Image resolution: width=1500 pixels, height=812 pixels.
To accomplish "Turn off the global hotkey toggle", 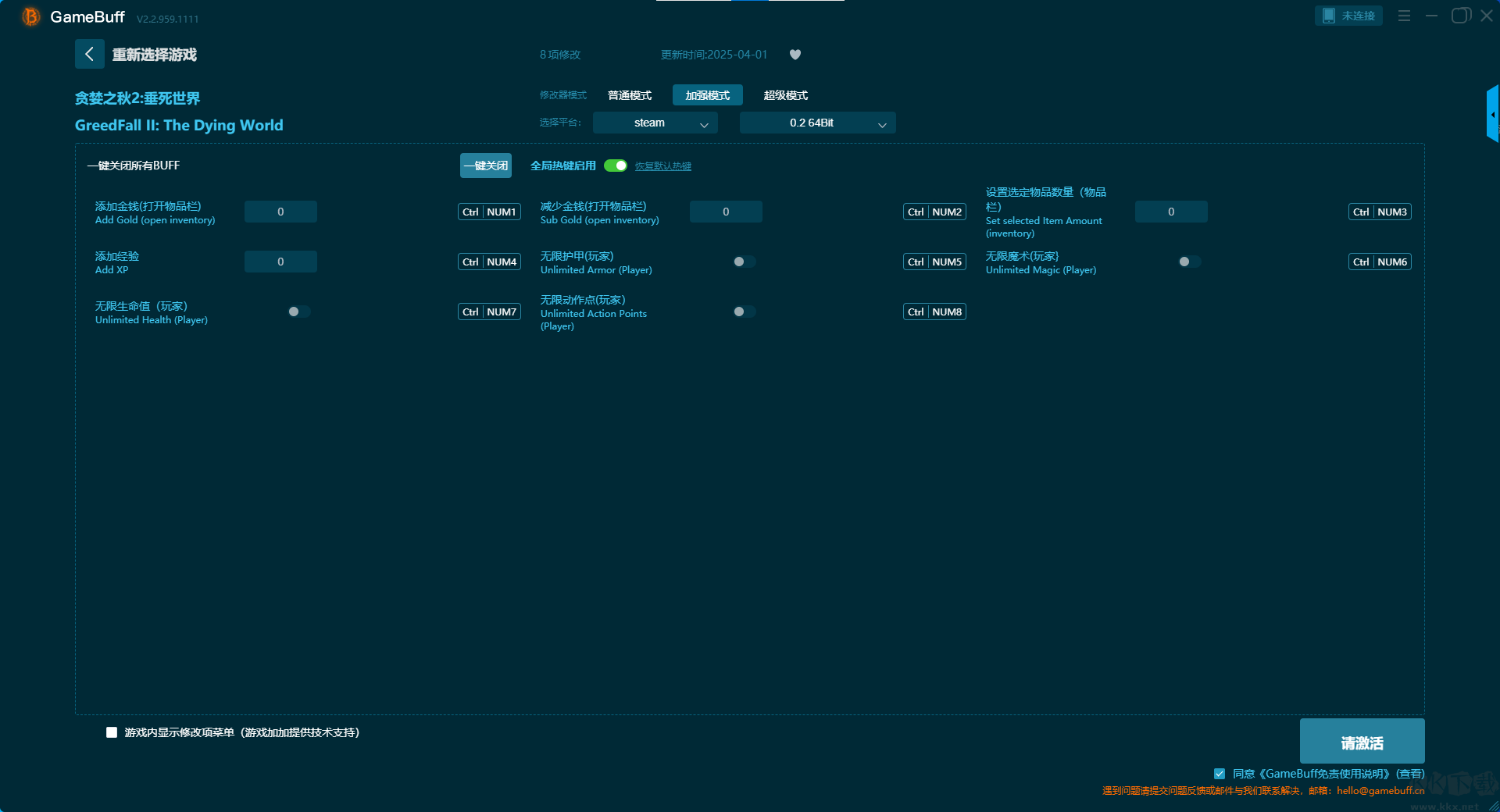I will pos(616,166).
